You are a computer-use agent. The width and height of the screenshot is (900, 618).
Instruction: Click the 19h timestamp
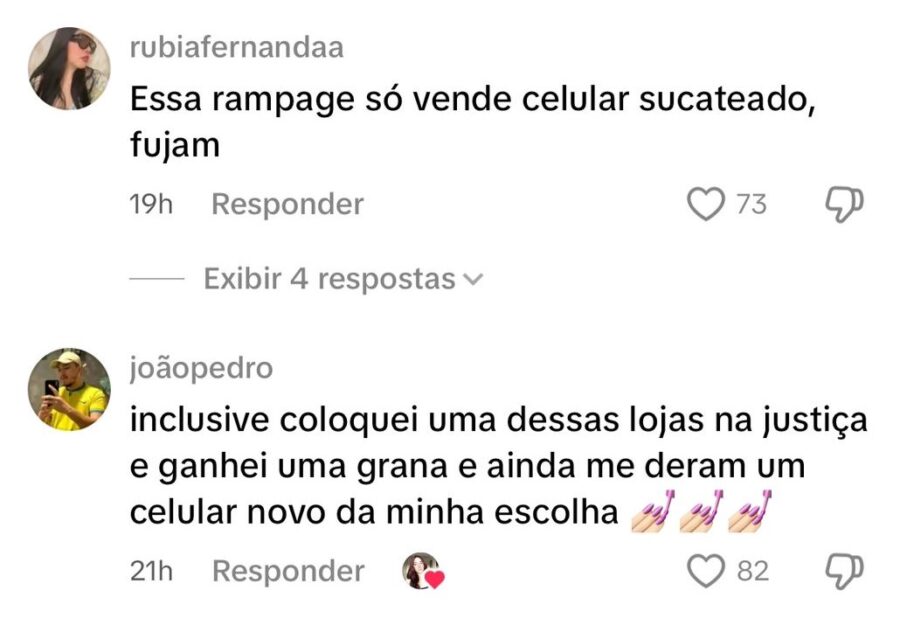click(152, 204)
